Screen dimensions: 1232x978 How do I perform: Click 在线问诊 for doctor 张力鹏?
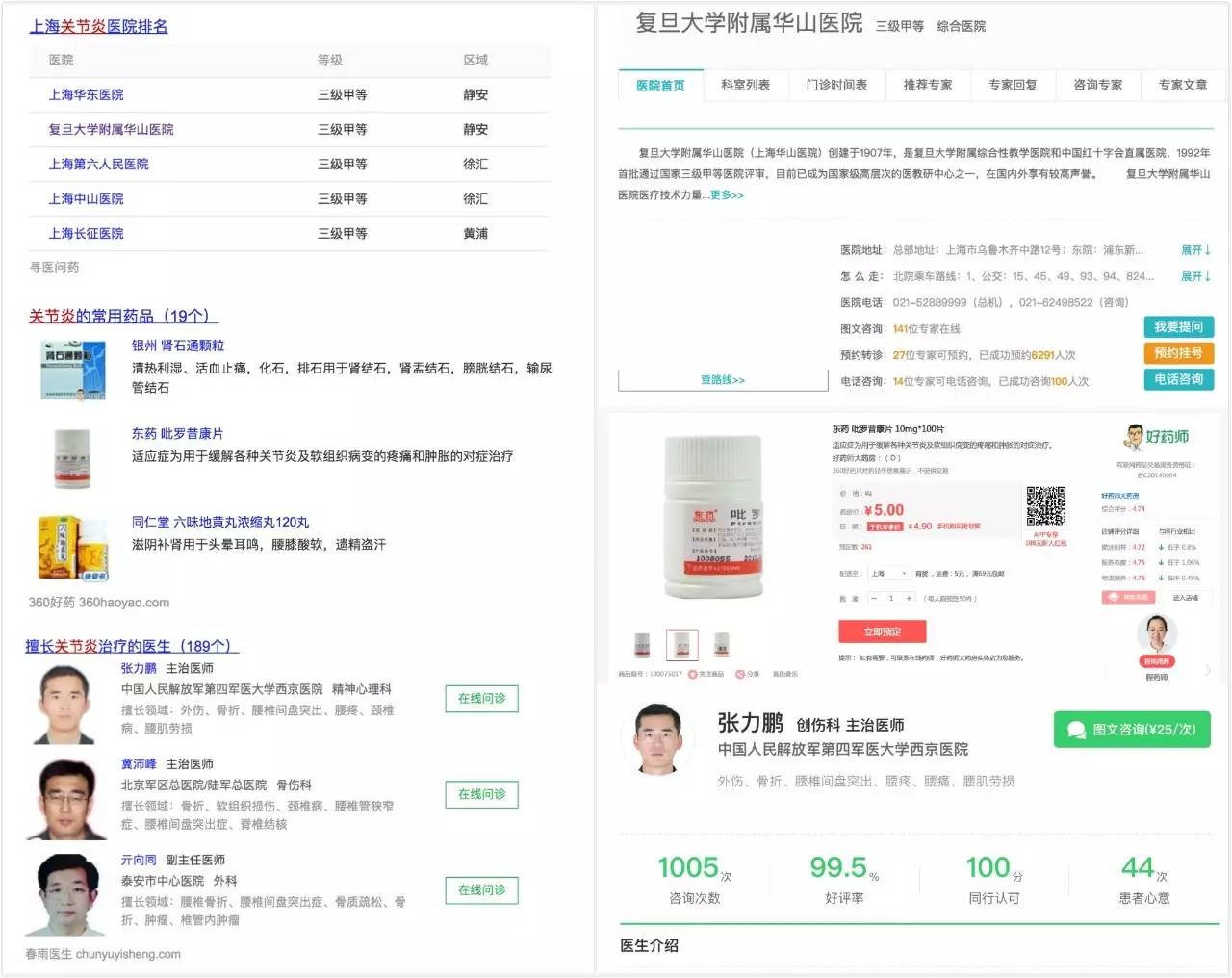481,699
